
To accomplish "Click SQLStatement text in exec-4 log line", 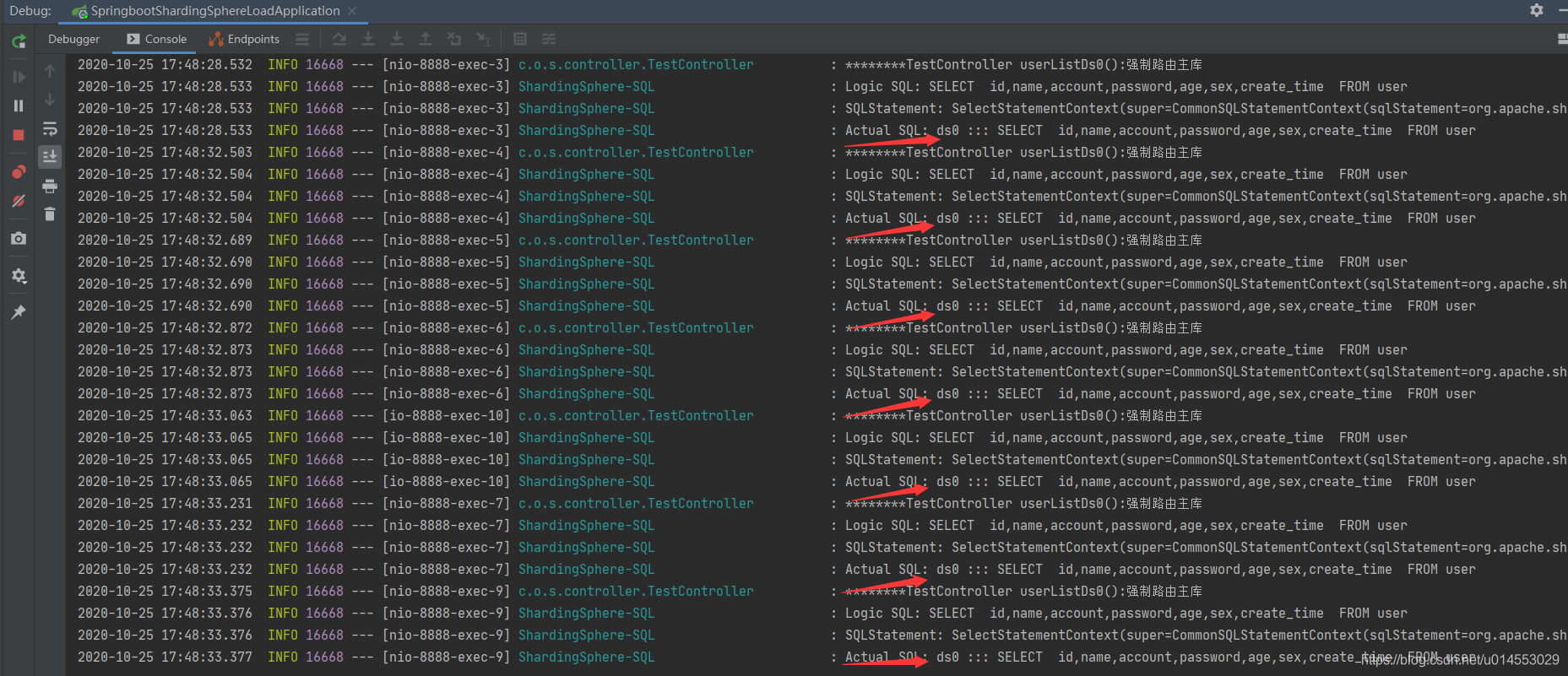I will [x=1206, y=196].
